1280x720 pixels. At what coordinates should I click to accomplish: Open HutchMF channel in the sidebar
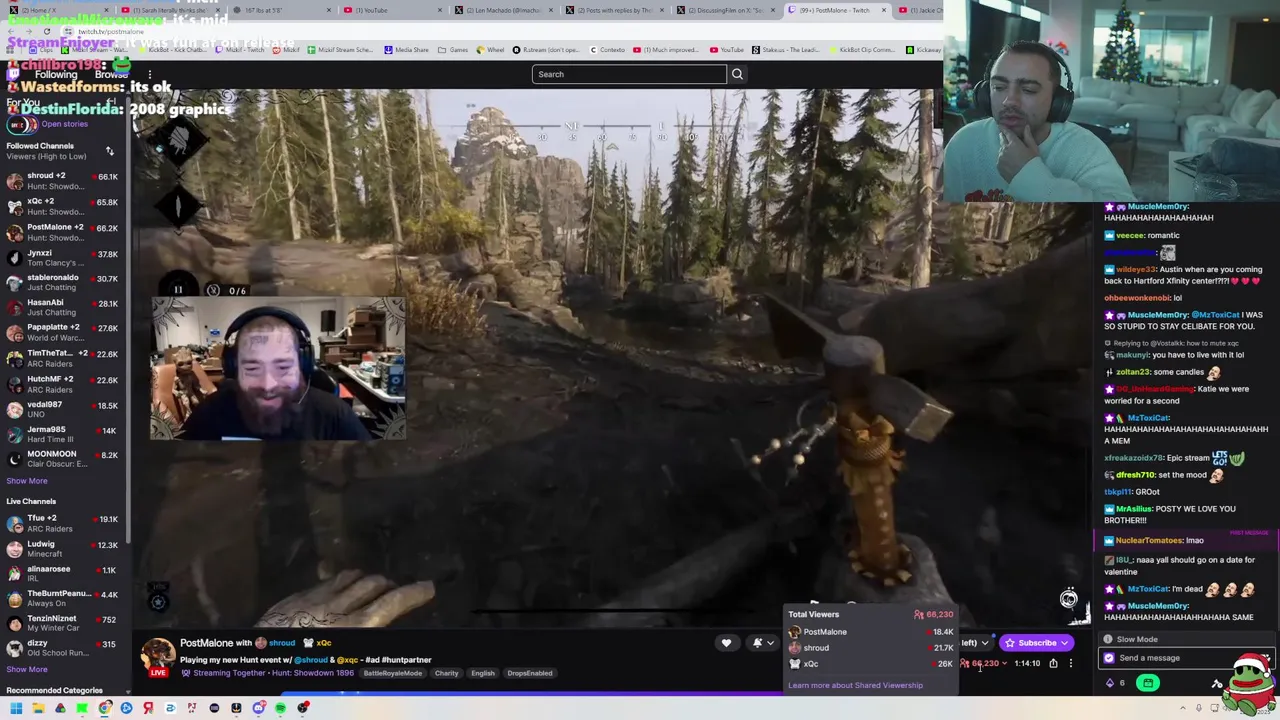coord(65,383)
